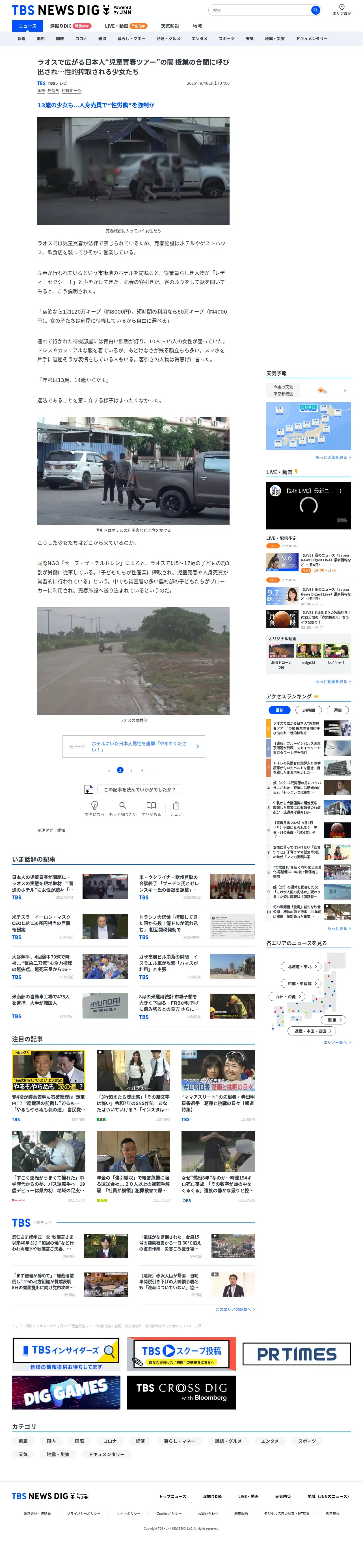Open the HYUNDAI arrest story thumbnail
Viewport: 363px width, 1568px height.
105,1005
